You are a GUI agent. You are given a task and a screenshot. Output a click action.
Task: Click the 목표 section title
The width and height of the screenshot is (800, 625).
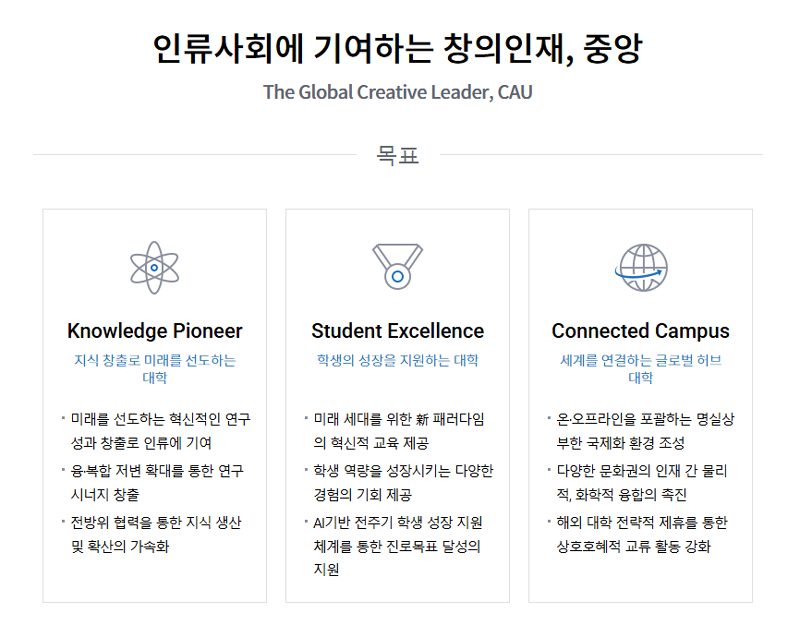coord(397,155)
